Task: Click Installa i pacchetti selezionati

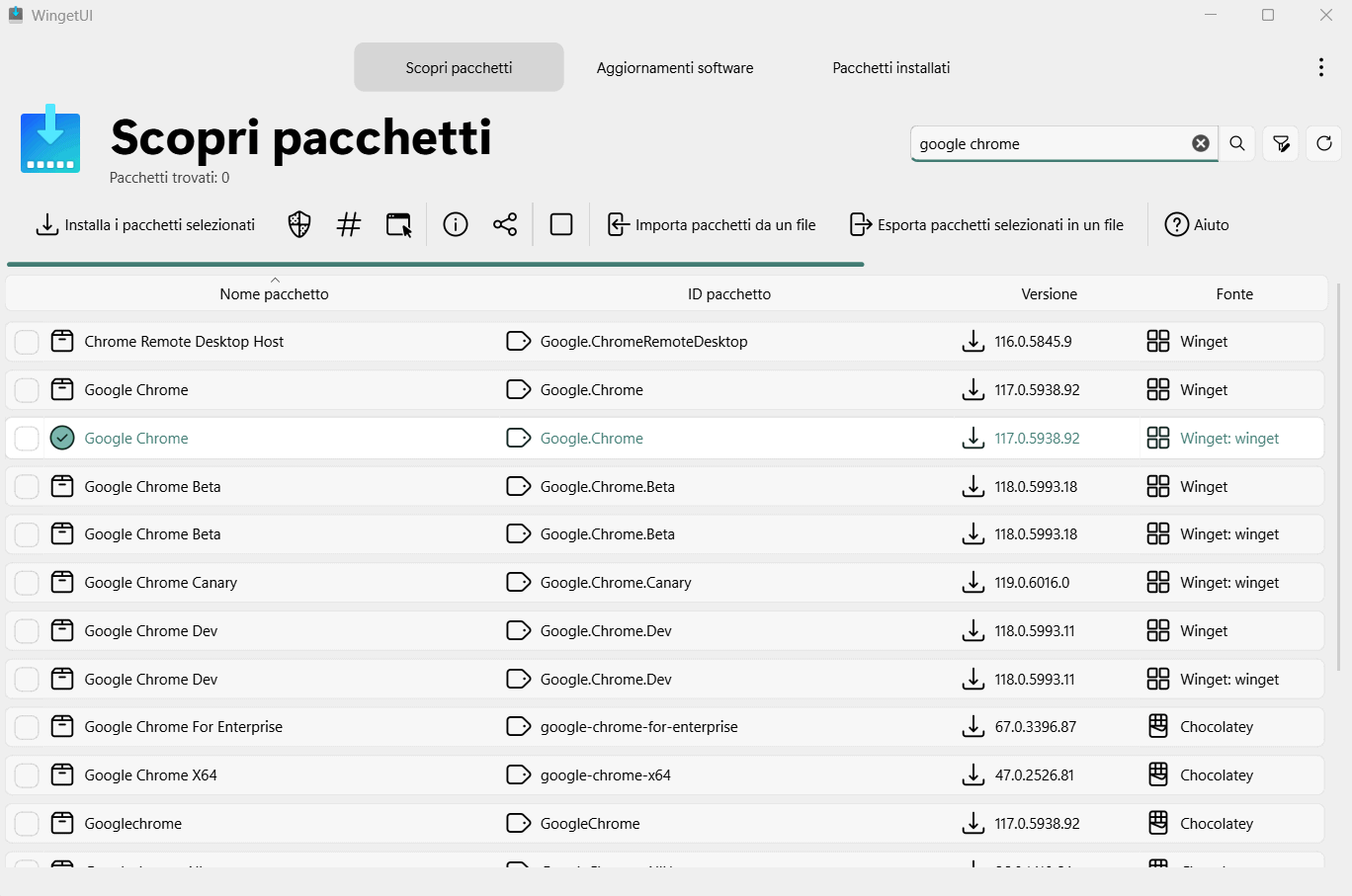Action: [x=145, y=225]
